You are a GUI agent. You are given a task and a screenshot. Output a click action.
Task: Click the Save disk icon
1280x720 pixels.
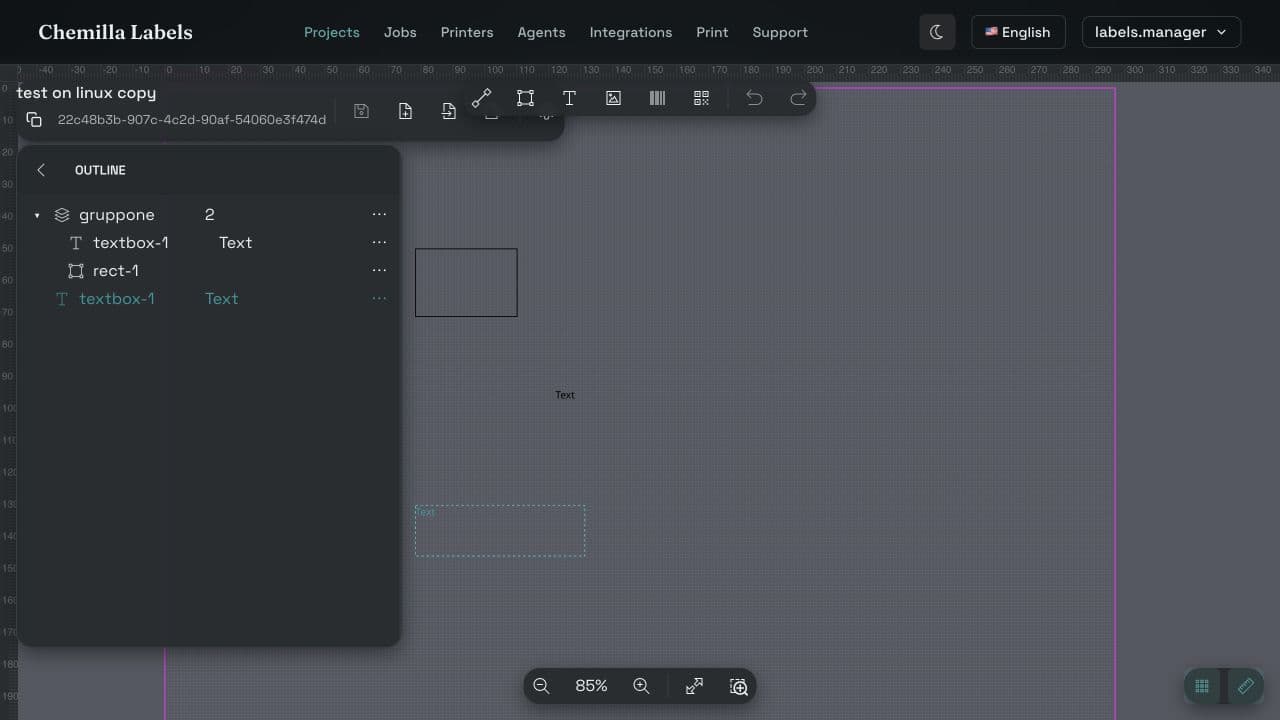pos(362,111)
